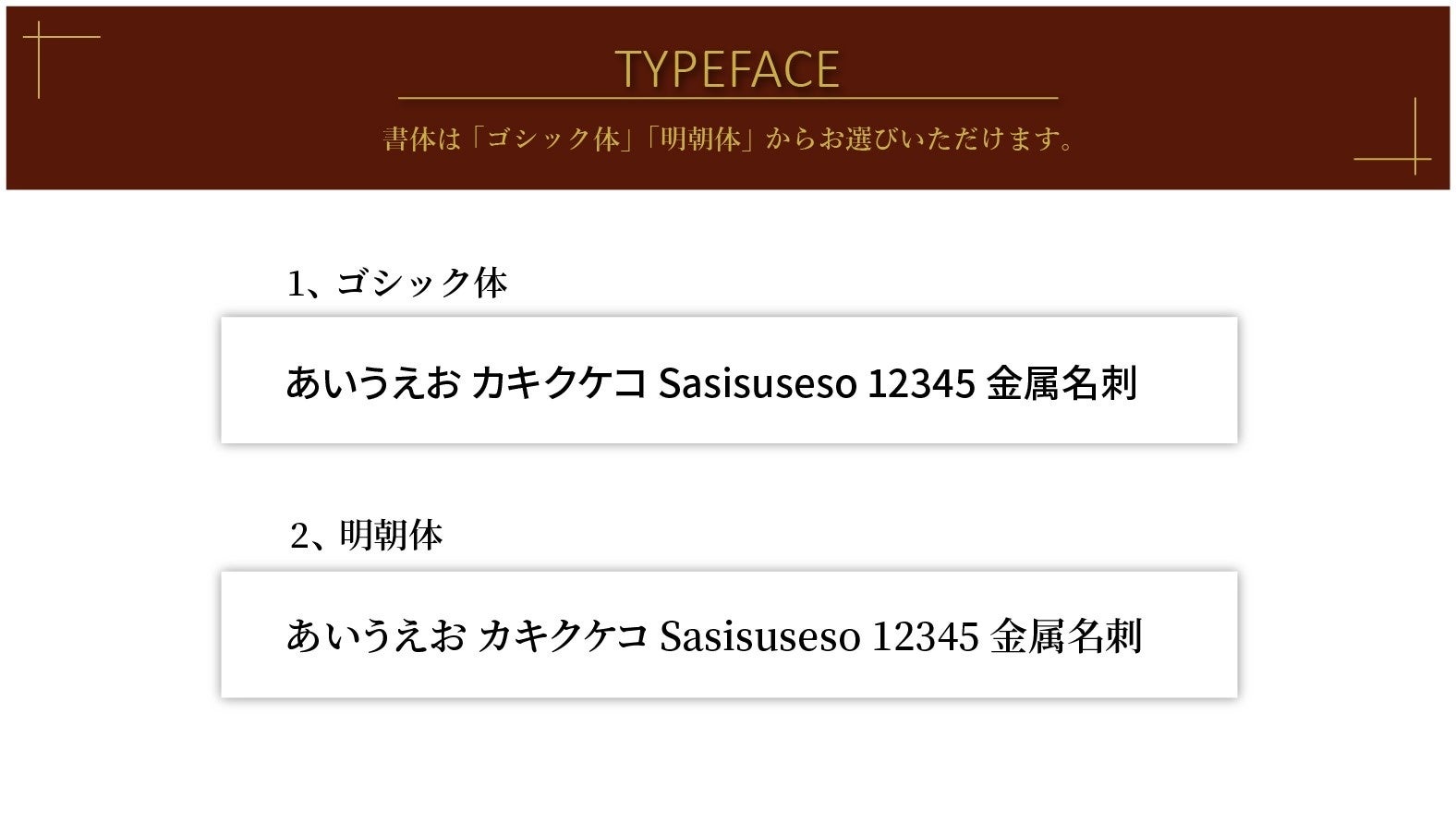Select「明朝体」in the banner subtitle
Screen dimensions: 1456x834
coord(701,139)
